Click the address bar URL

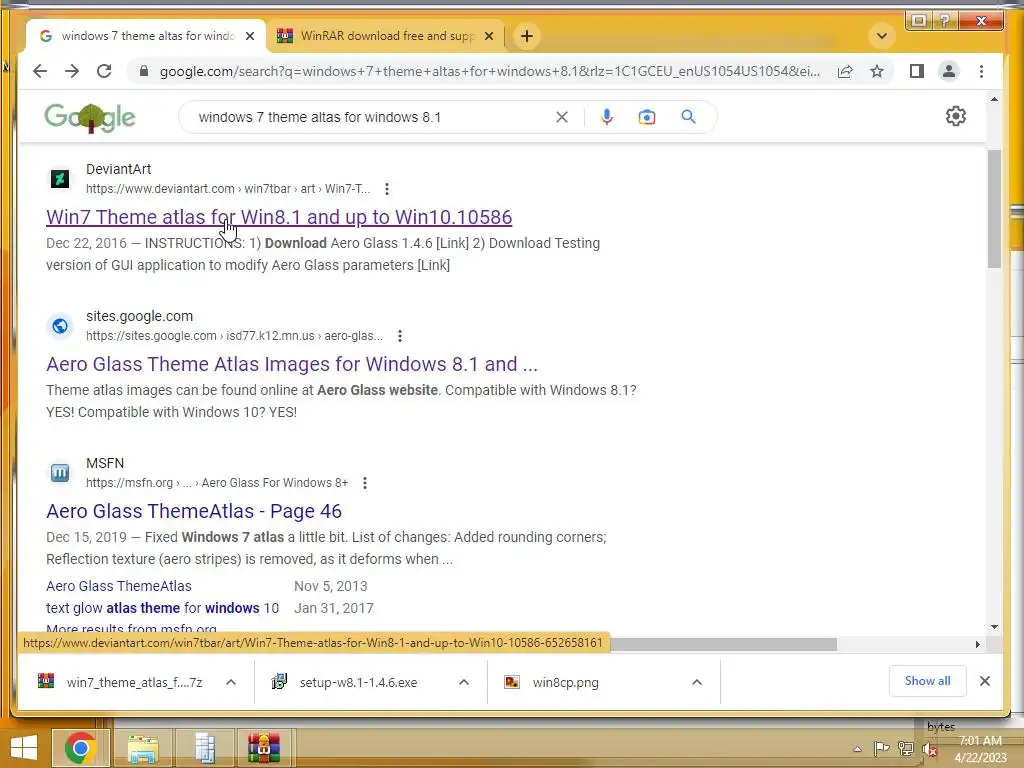coord(489,71)
